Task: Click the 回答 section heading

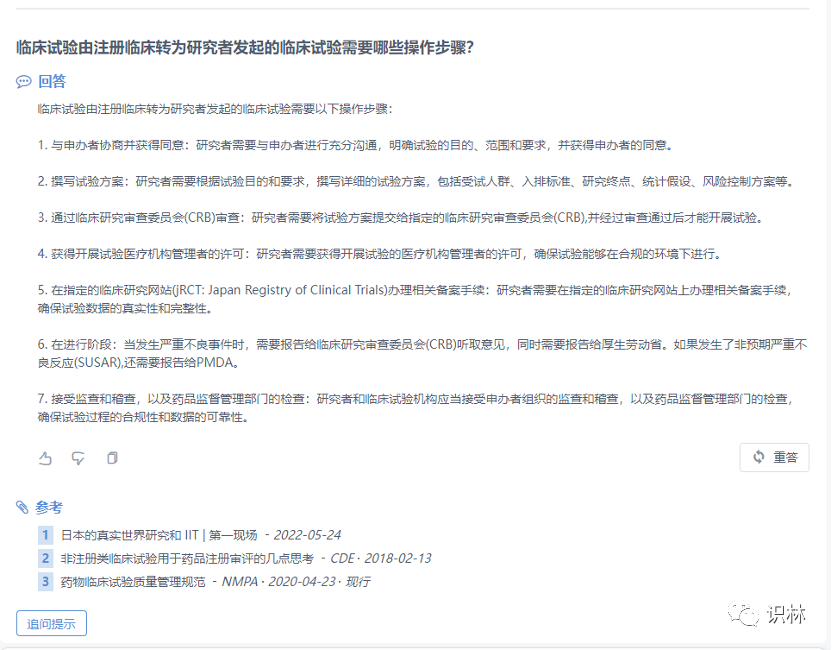Action: coord(52,82)
